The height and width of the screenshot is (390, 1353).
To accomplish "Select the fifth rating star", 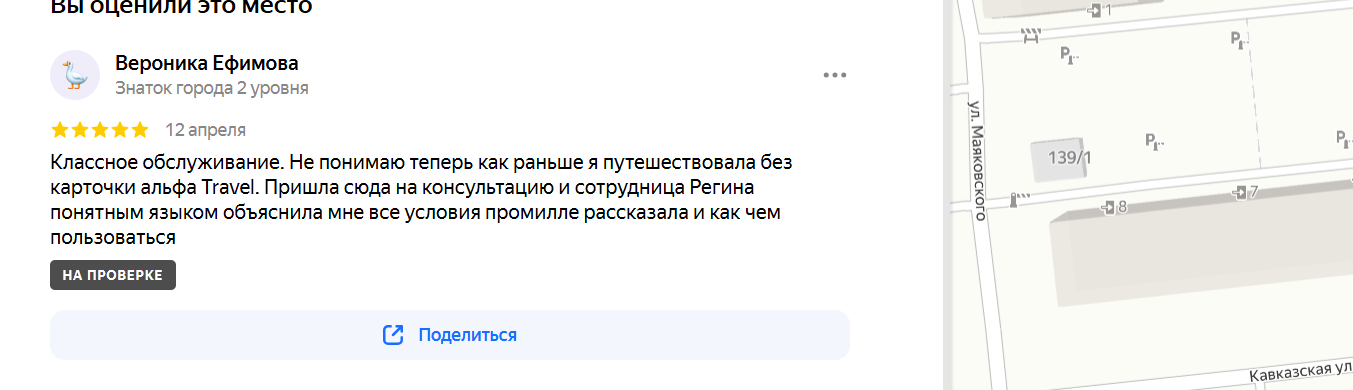I will (139, 130).
